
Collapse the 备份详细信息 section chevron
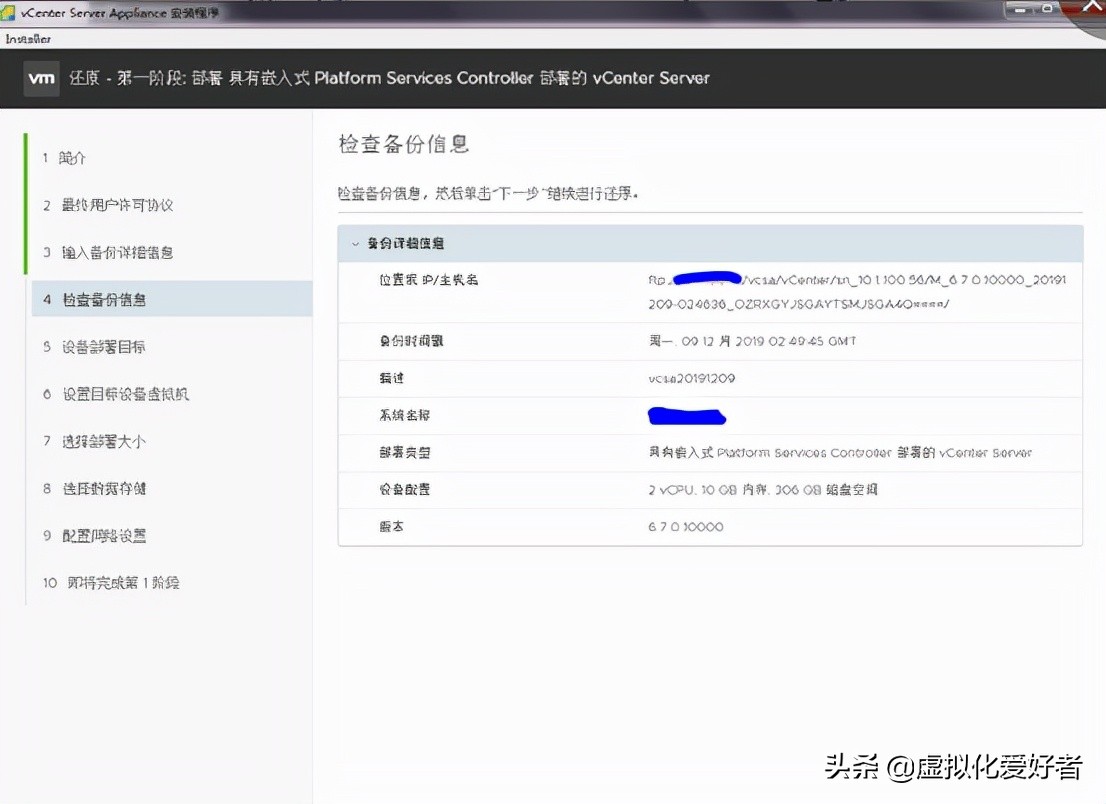click(355, 243)
